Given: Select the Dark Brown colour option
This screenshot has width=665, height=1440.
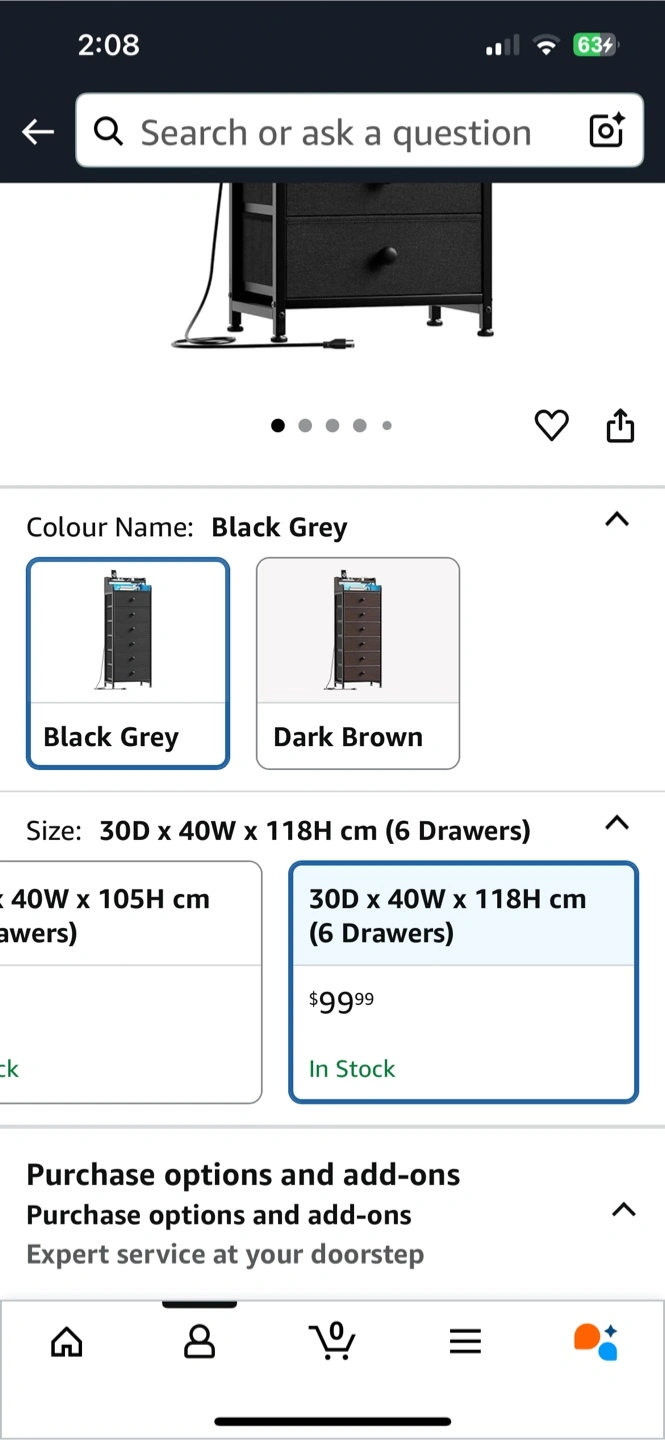Looking at the screenshot, I should coord(358,663).
